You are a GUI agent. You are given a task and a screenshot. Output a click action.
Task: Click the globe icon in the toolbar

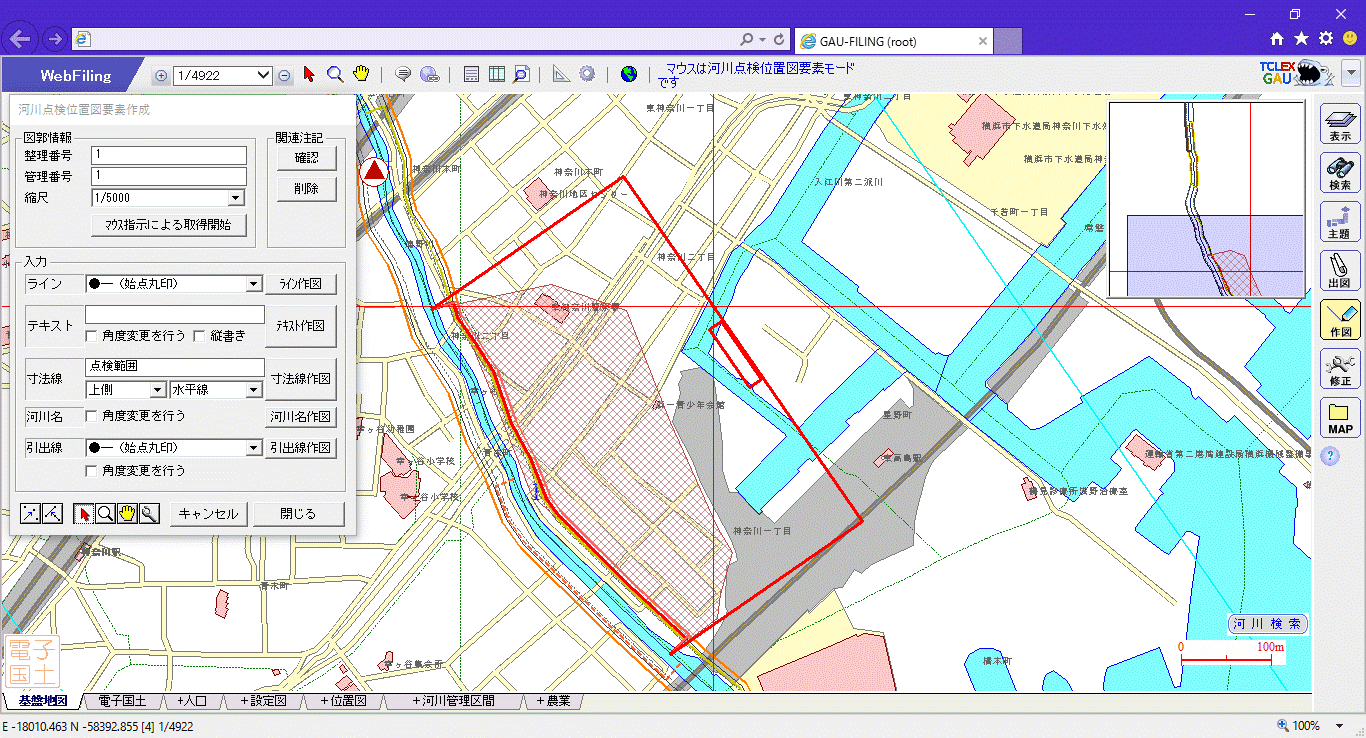click(x=628, y=74)
